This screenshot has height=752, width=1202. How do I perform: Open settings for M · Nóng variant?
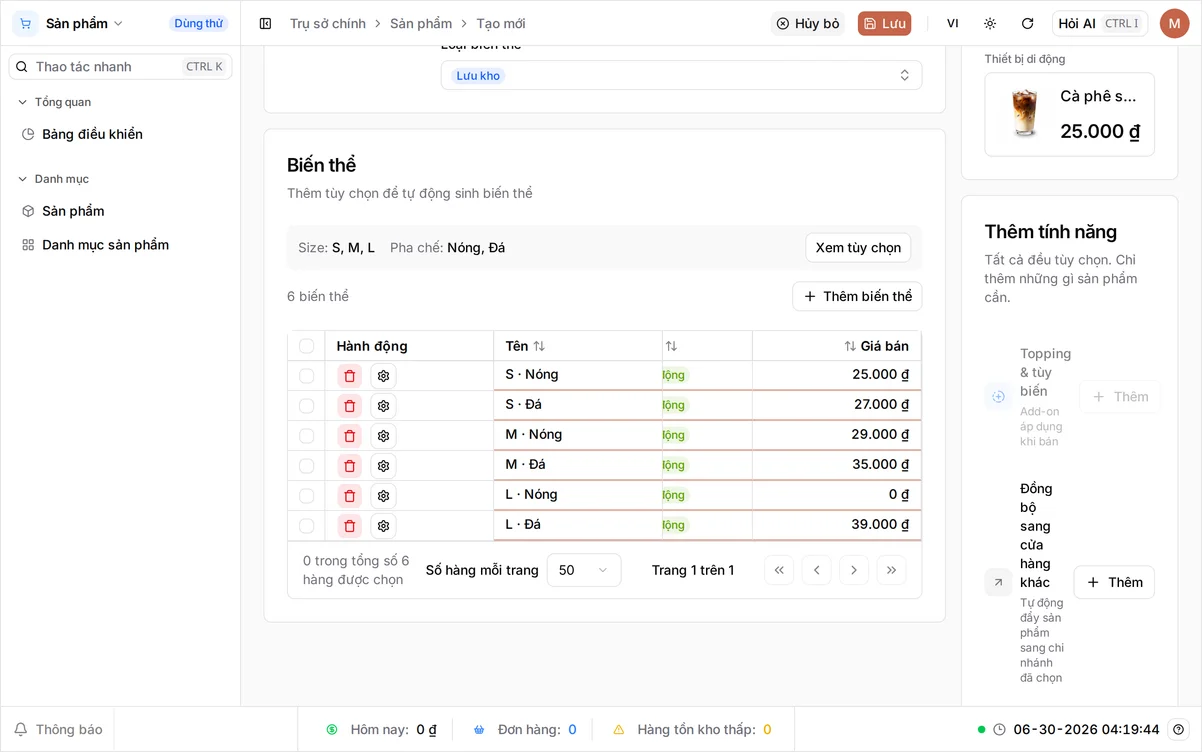click(383, 436)
